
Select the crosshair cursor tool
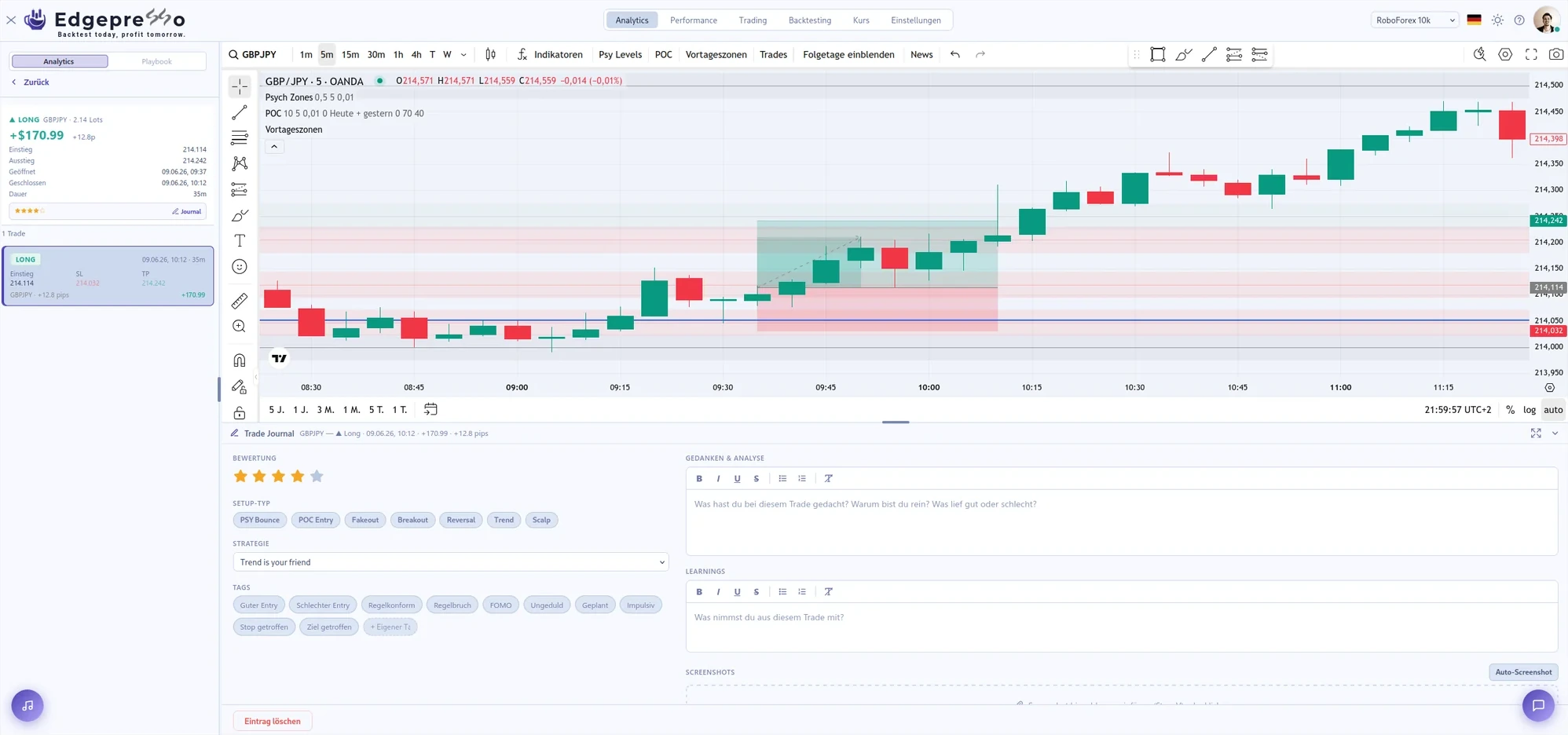pyautogui.click(x=240, y=86)
